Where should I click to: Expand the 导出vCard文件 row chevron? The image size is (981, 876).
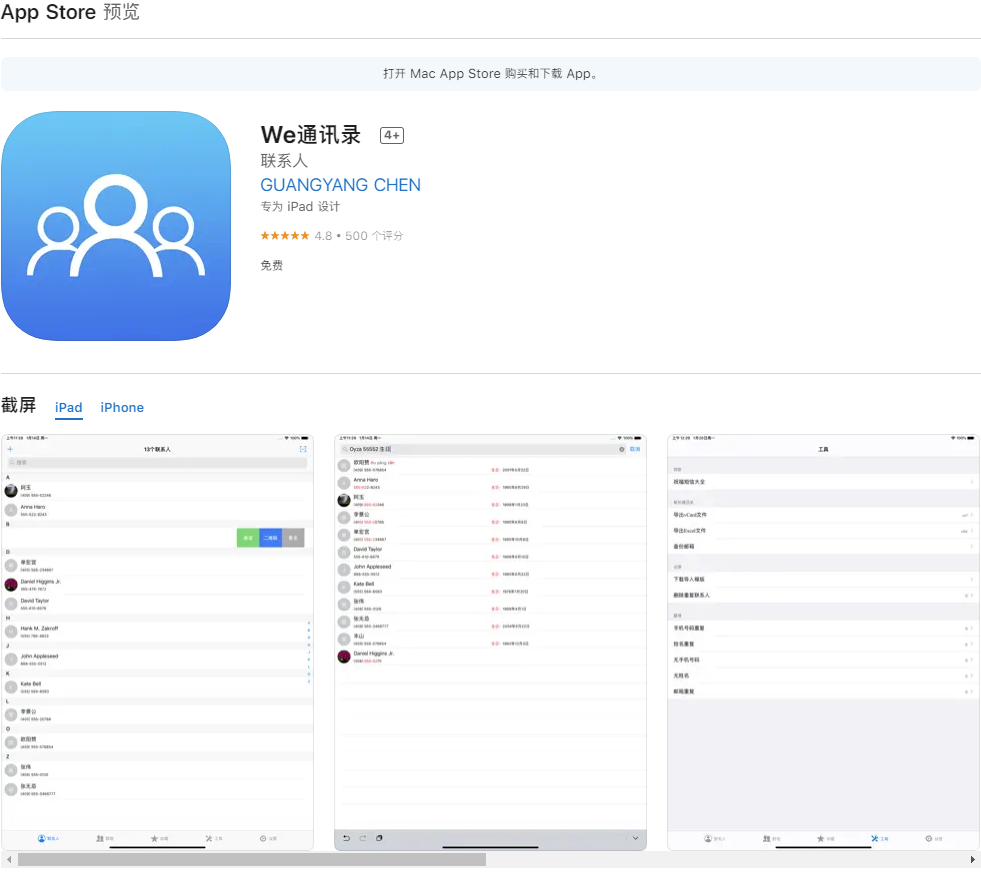tap(972, 515)
